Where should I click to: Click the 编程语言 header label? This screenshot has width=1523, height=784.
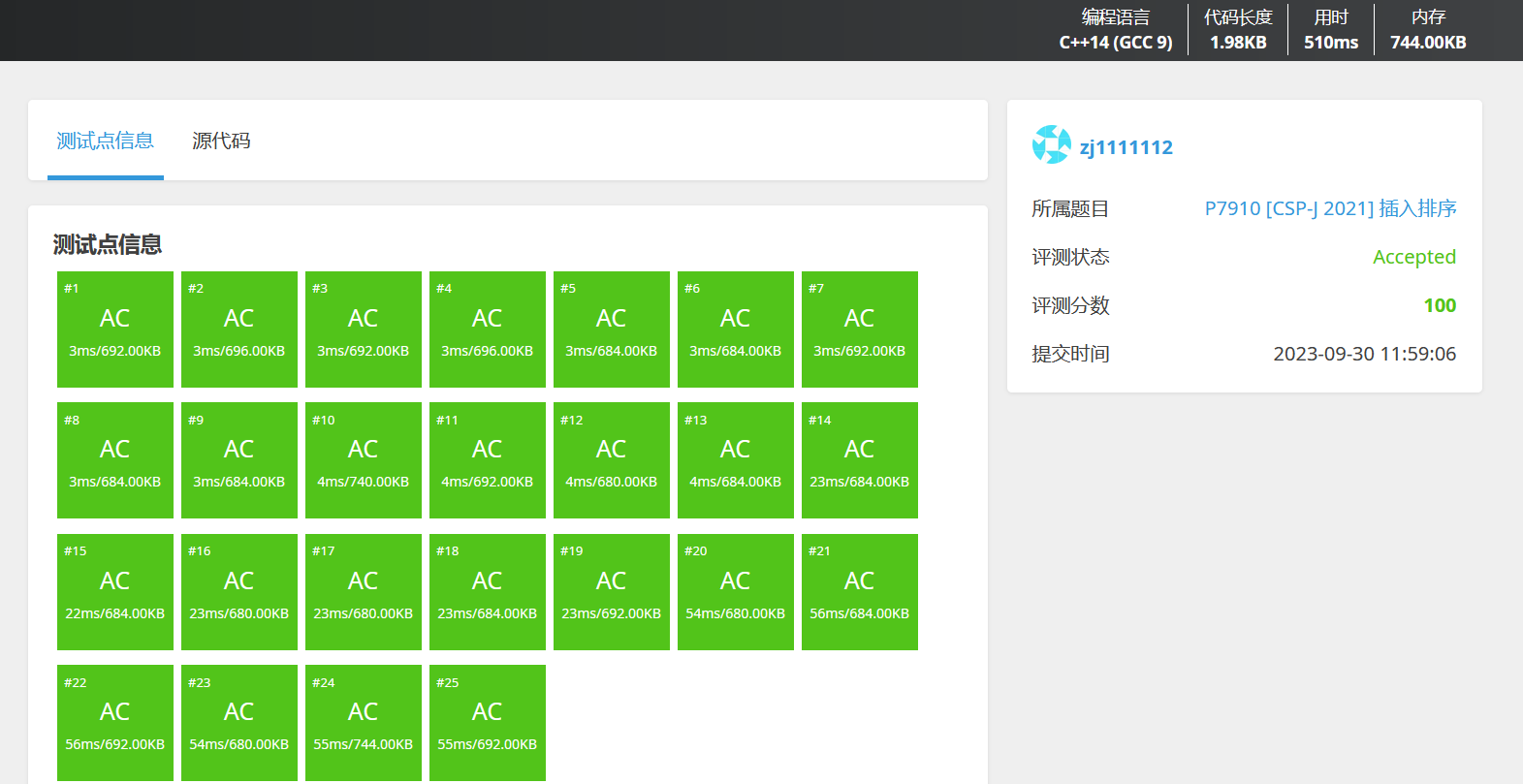tap(1116, 17)
